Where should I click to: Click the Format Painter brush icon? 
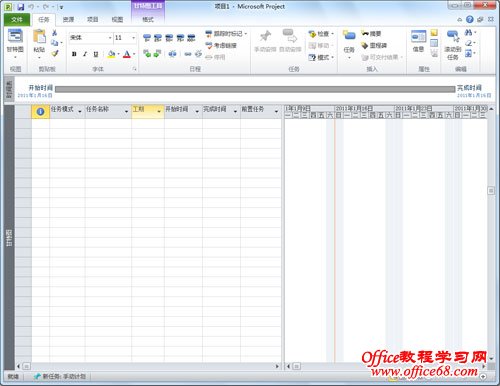[55, 53]
